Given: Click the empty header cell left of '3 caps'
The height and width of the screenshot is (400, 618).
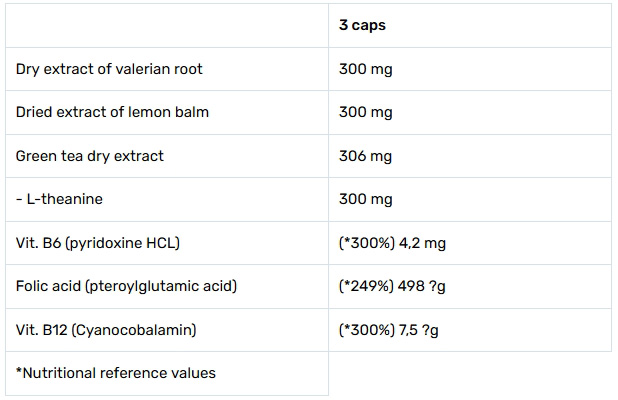Looking at the screenshot, I should 167,25.
